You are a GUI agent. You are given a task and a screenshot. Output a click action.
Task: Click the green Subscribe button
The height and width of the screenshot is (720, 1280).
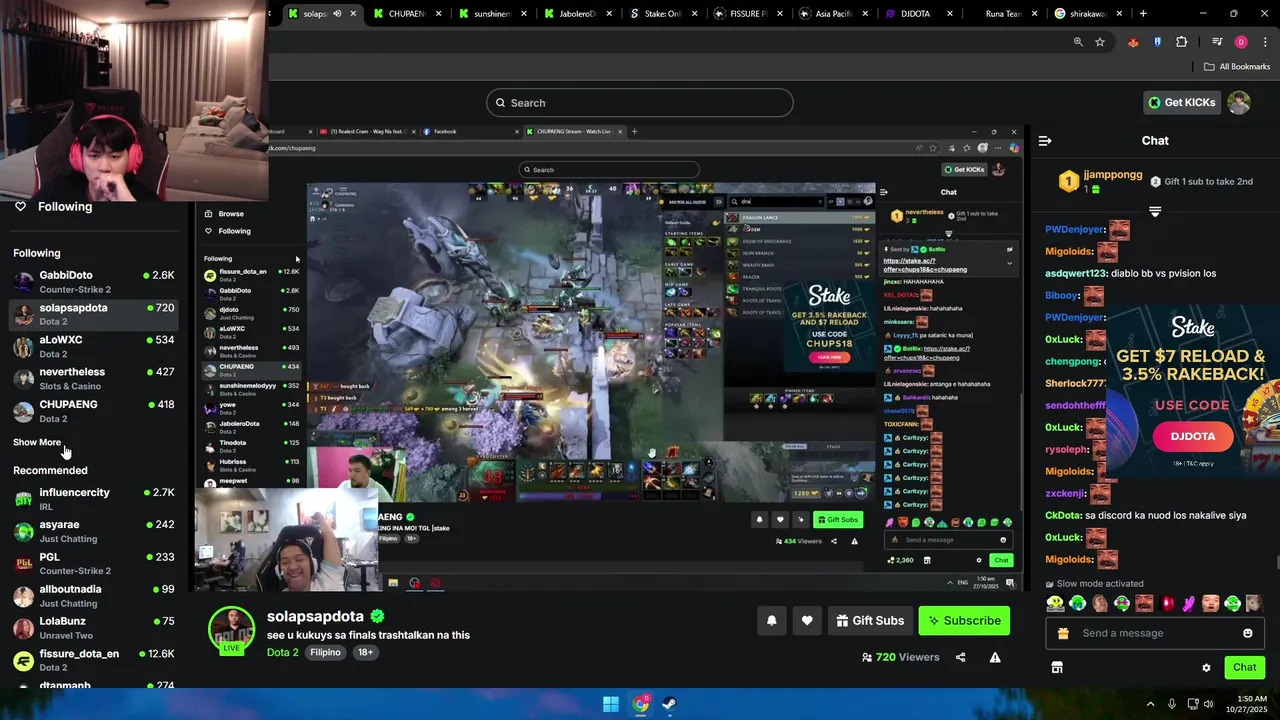click(x=964, y=620)
